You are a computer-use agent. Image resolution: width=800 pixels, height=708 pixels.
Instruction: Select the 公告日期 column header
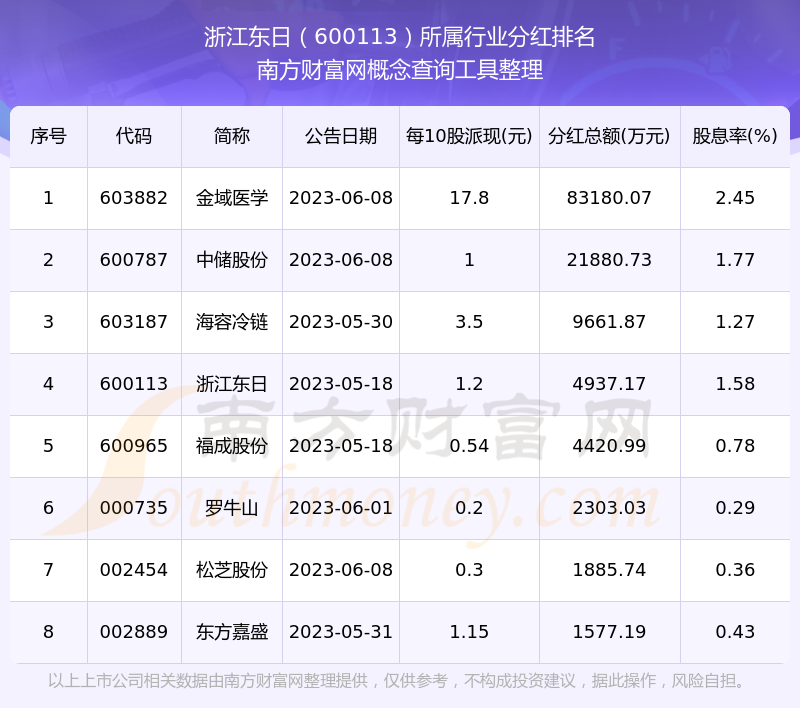tap(341, 136)
